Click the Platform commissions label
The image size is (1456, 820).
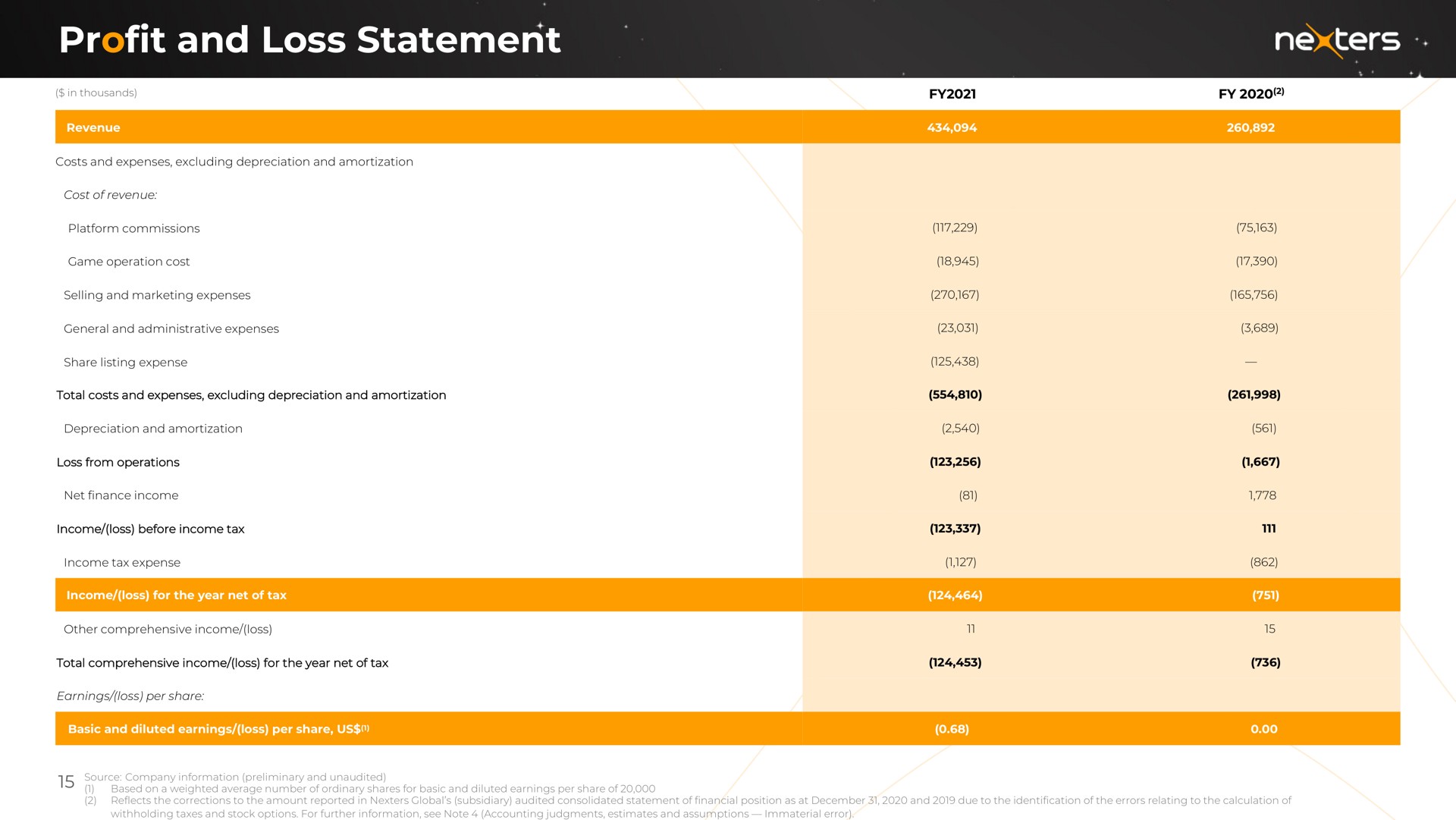[134, 228]
